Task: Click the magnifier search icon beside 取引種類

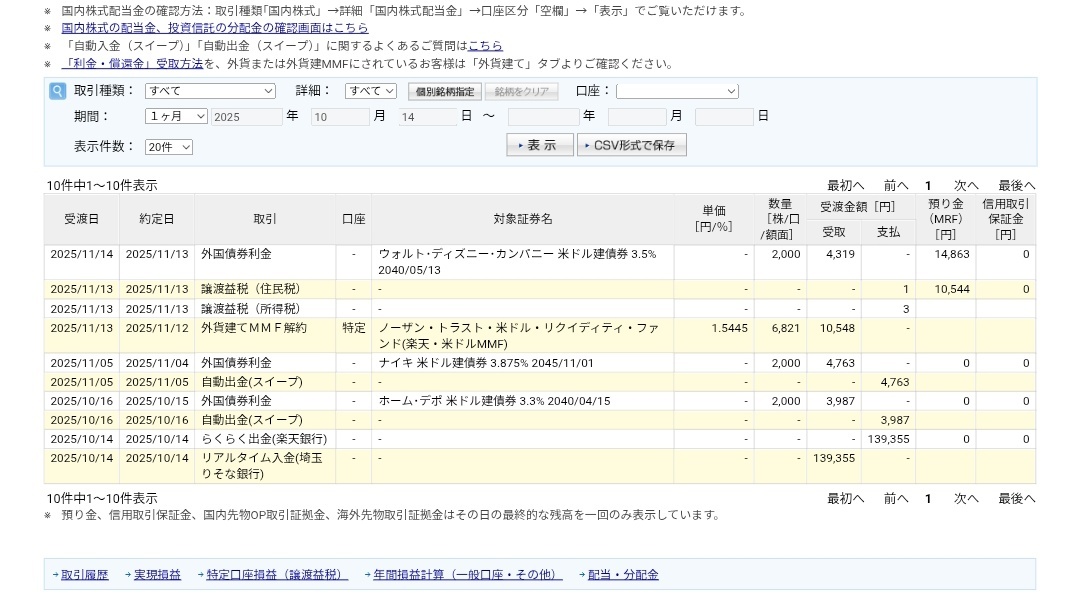Action: coord(58,91)
